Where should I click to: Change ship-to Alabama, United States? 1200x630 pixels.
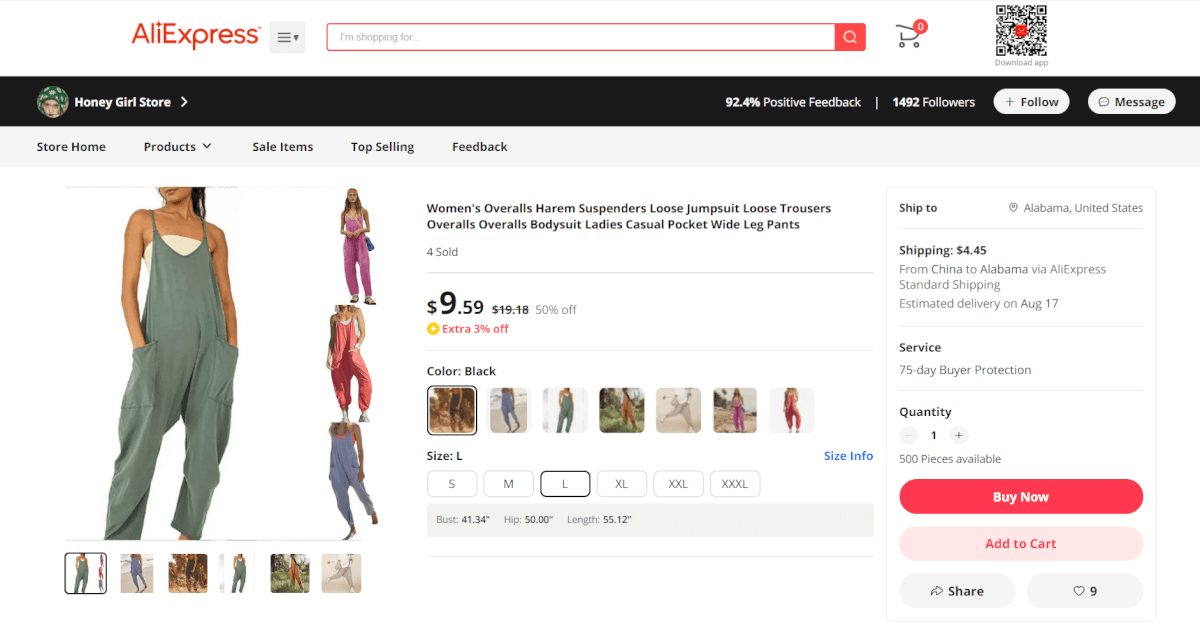click(1083, 208)
